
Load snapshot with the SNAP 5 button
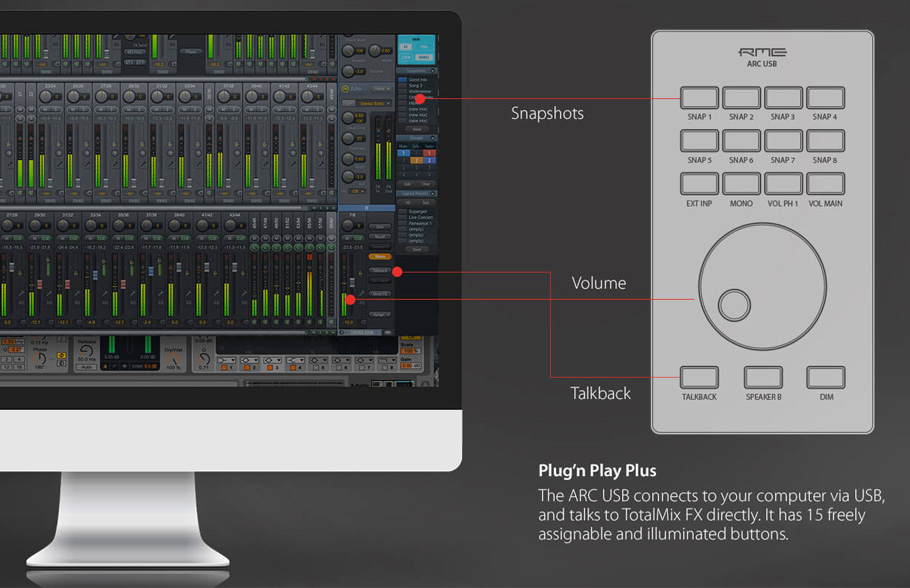pyautogui.click(x=699, y=140)
